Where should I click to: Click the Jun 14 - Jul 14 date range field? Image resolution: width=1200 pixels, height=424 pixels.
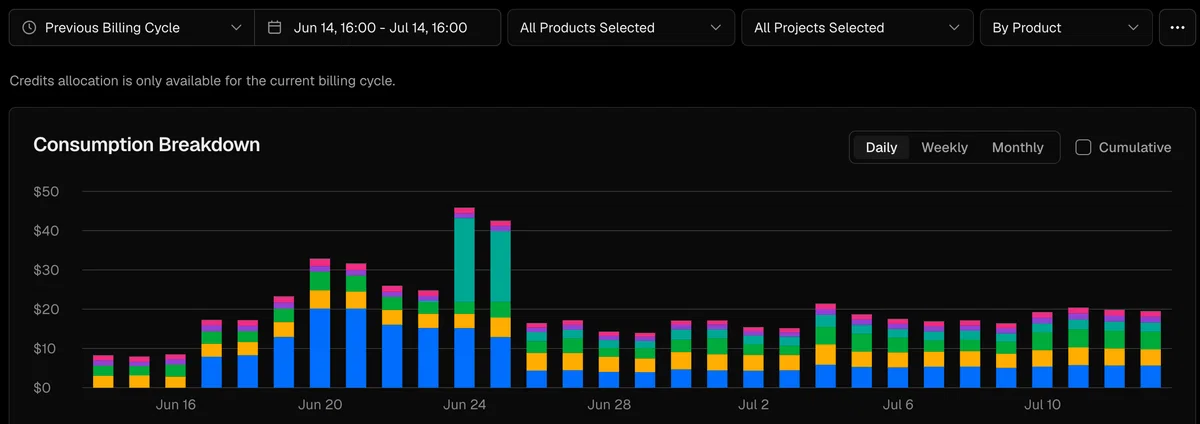pos(378,28)
